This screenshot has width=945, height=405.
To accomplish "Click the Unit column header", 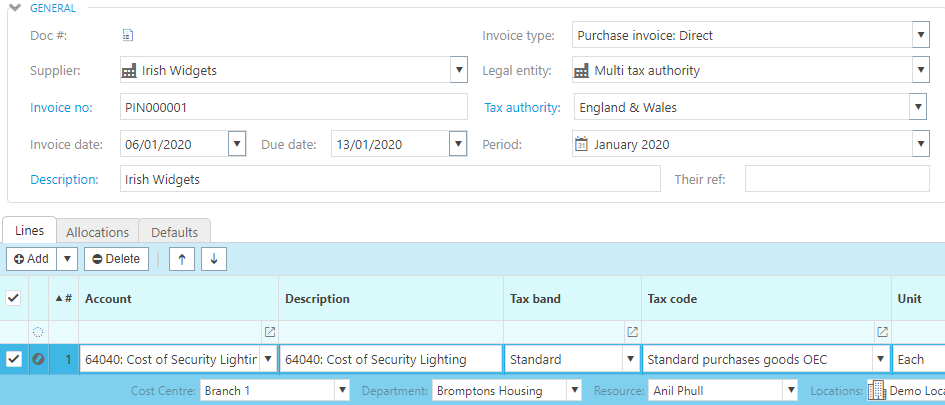I will 918,298.
